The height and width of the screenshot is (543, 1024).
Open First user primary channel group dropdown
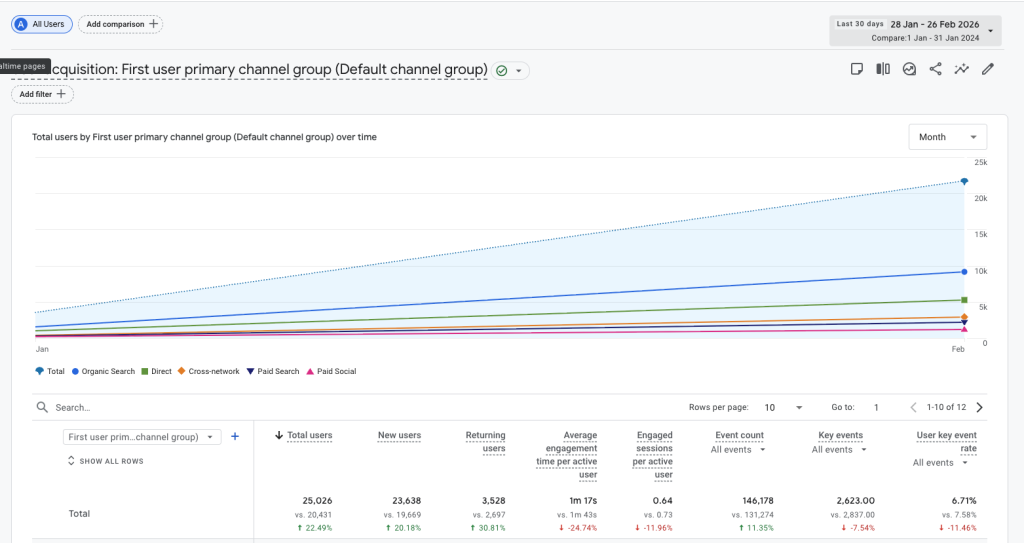click(141, 437)
